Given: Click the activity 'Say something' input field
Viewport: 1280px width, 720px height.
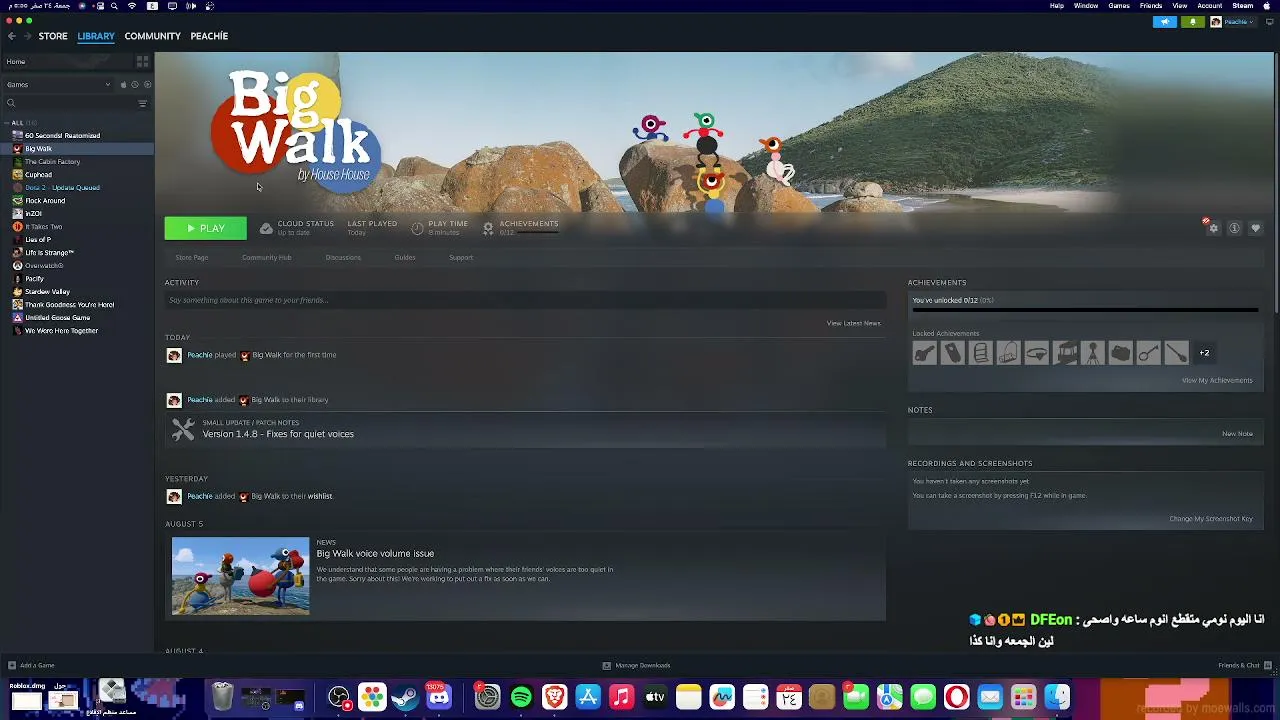Looking at the screenshot, I should pyautogui.click(x=525, y=300).
